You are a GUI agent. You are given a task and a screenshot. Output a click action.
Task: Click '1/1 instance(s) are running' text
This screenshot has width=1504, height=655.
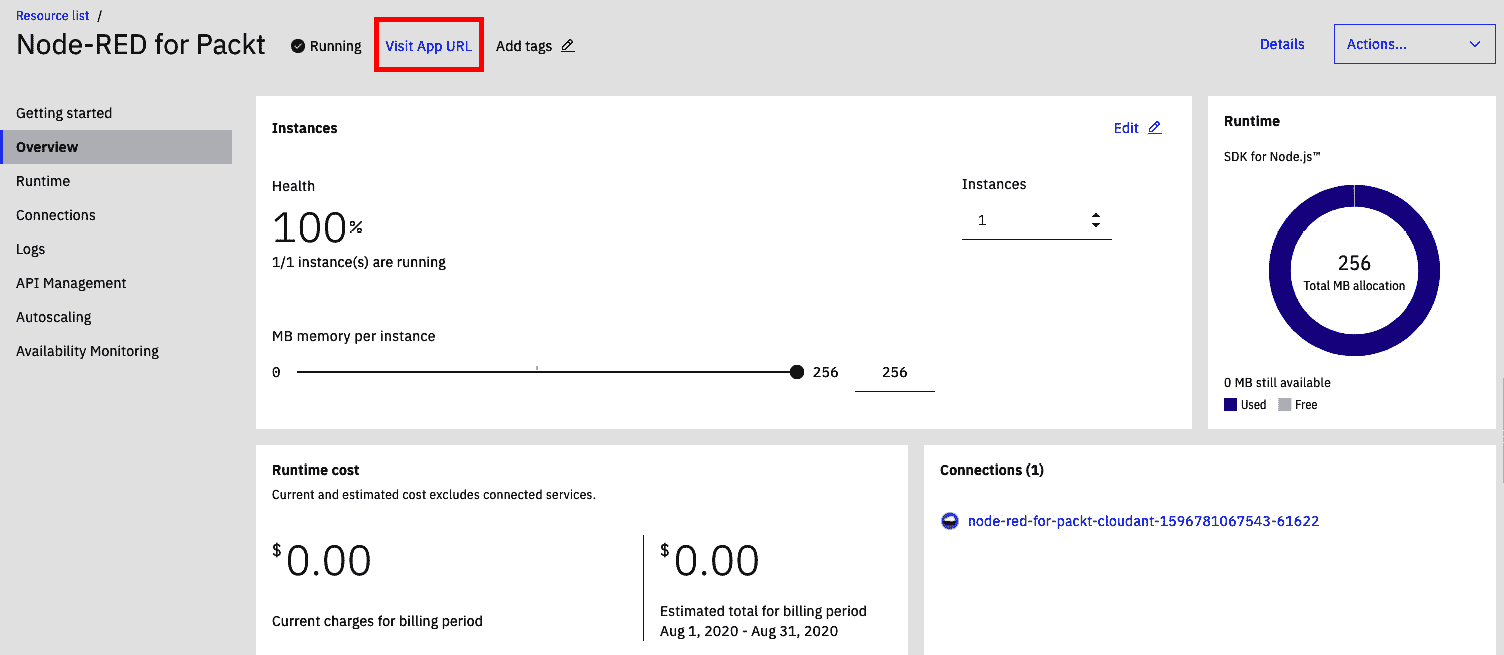359,262
